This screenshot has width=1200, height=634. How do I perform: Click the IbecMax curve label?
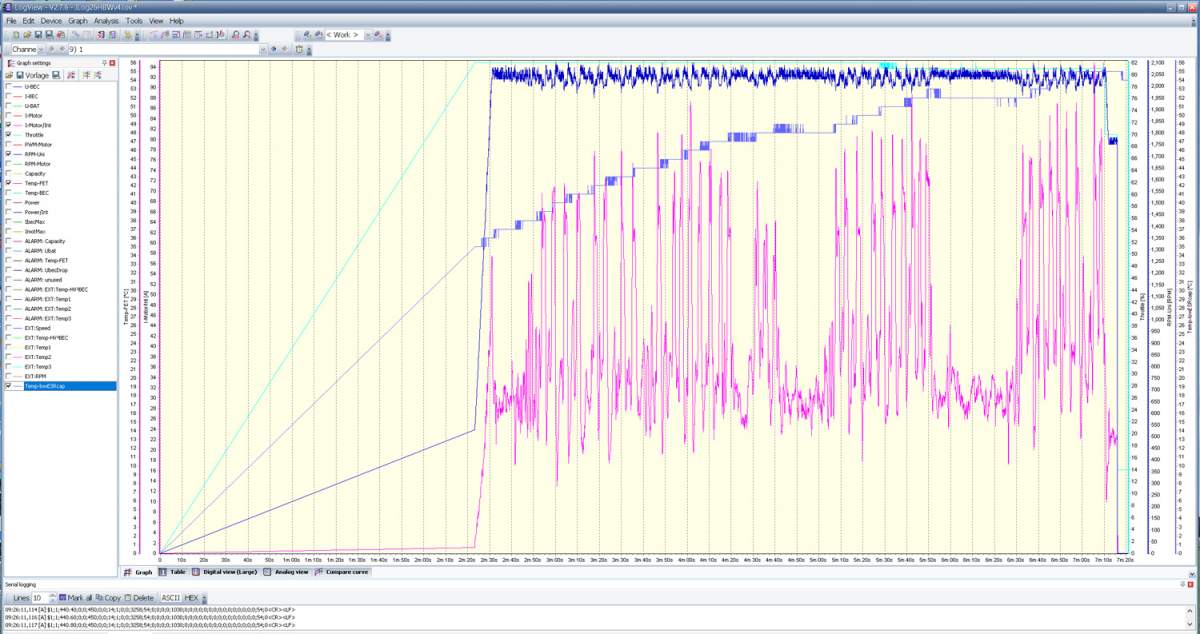[35, 221]
